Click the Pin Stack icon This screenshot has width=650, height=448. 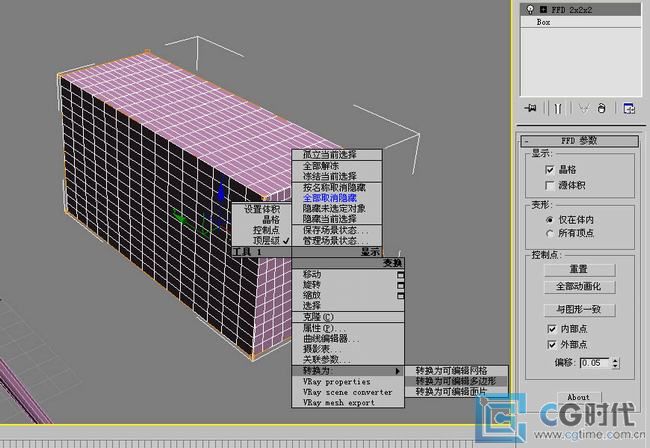click(x=530, y=109)
